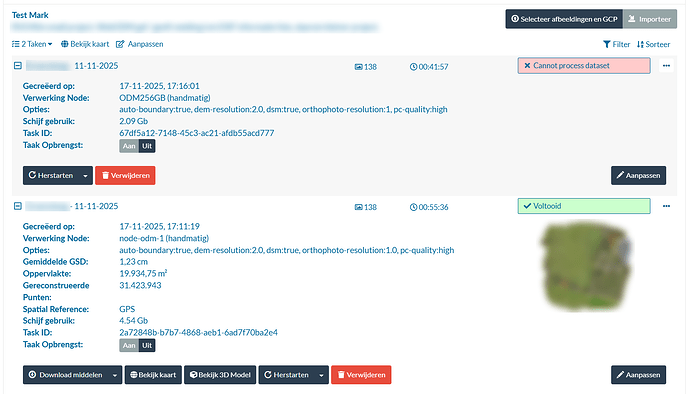
Task: Open the 2 Taken dropdown
Action: click(32, 44)
